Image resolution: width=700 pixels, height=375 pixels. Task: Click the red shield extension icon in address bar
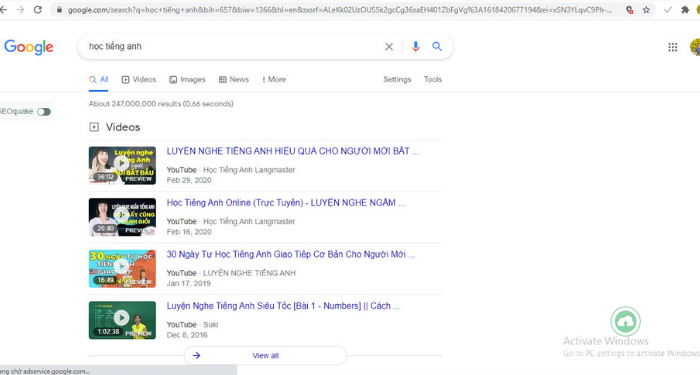pos(629,10)
